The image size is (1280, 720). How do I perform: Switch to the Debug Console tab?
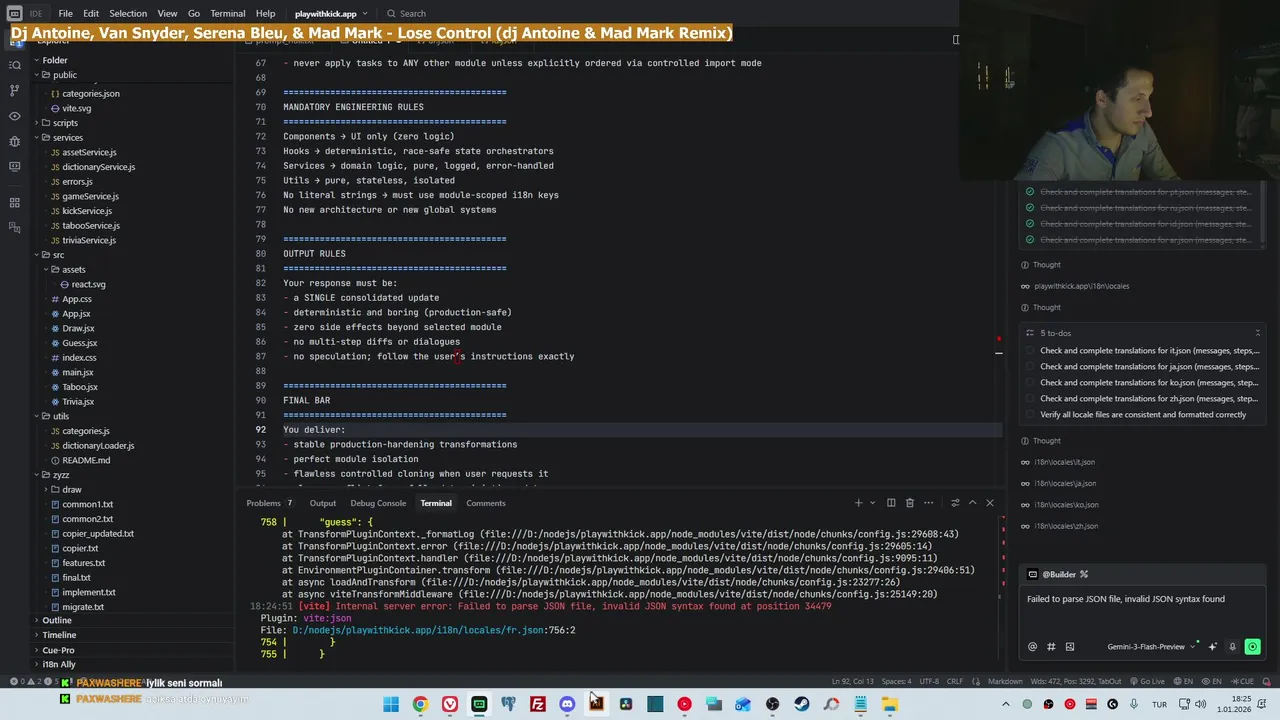coord(378,503)
